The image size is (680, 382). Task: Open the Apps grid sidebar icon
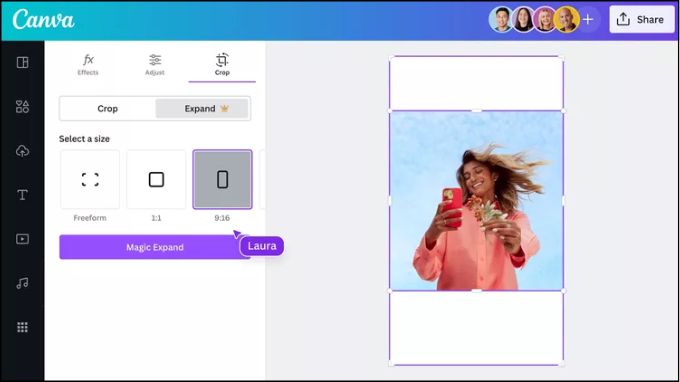coord(23,327)
